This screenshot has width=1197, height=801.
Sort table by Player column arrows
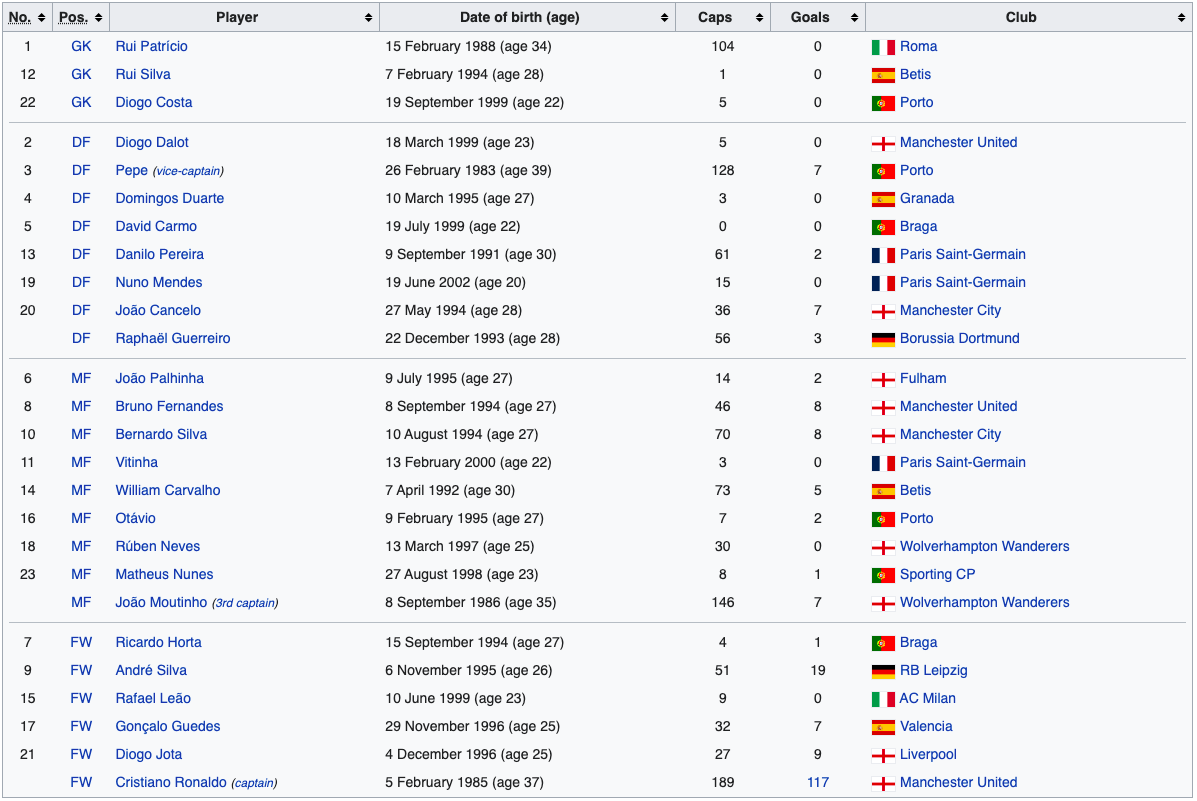368,17
